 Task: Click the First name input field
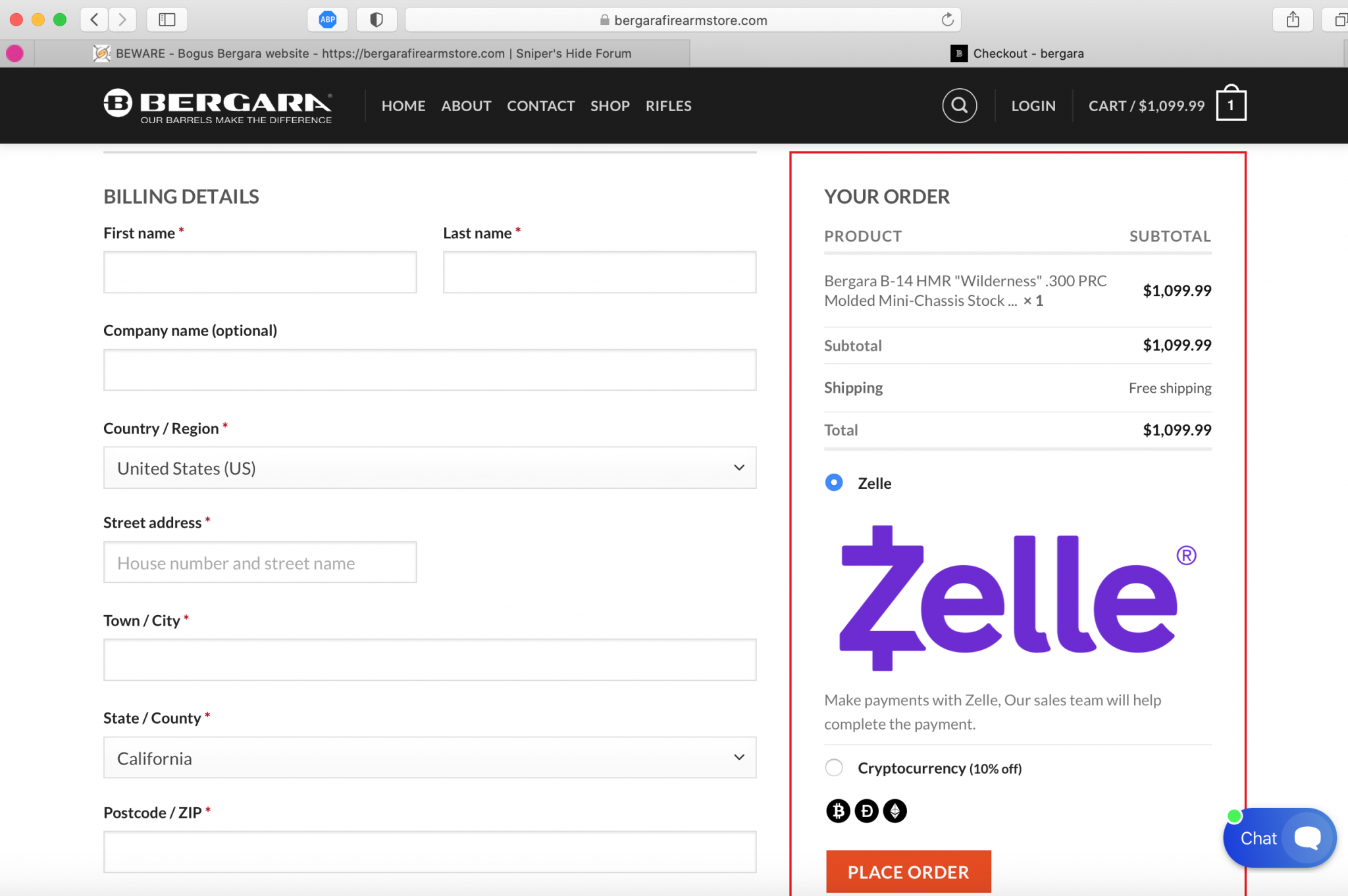click(x=260, y=272)
